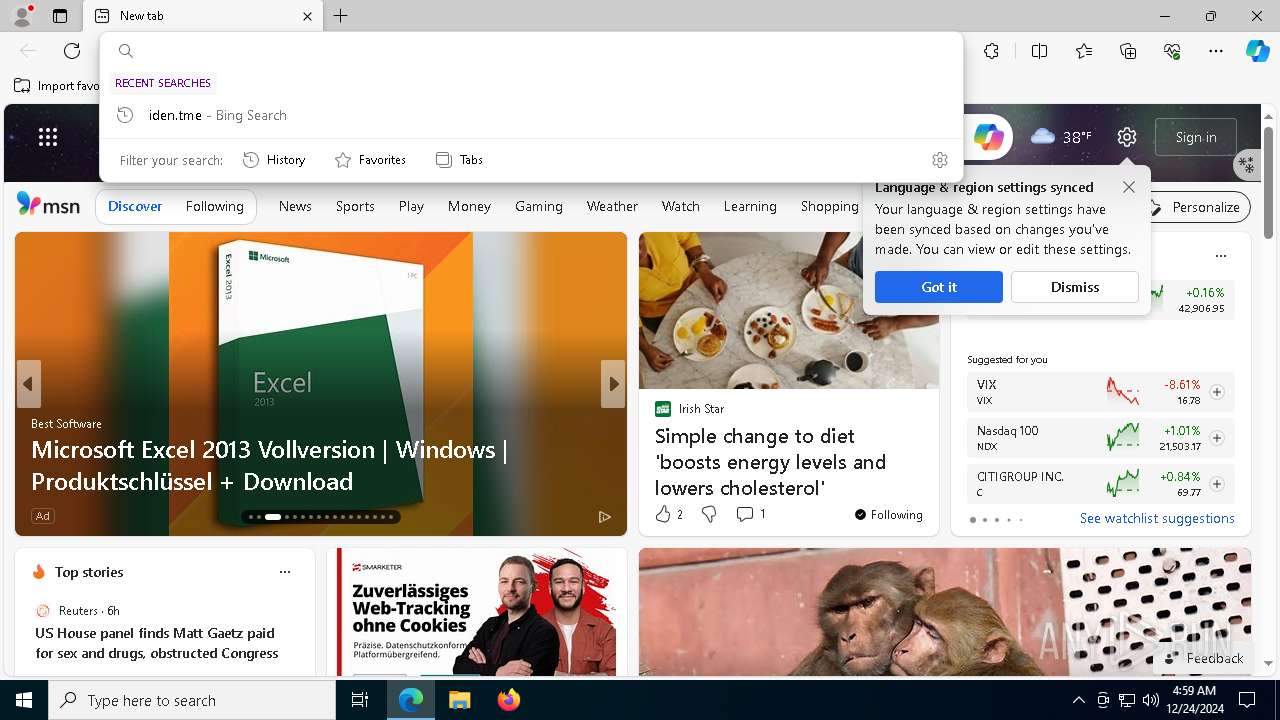
Task: Show previous carousel slide arrow
Action: coord(28,384)
